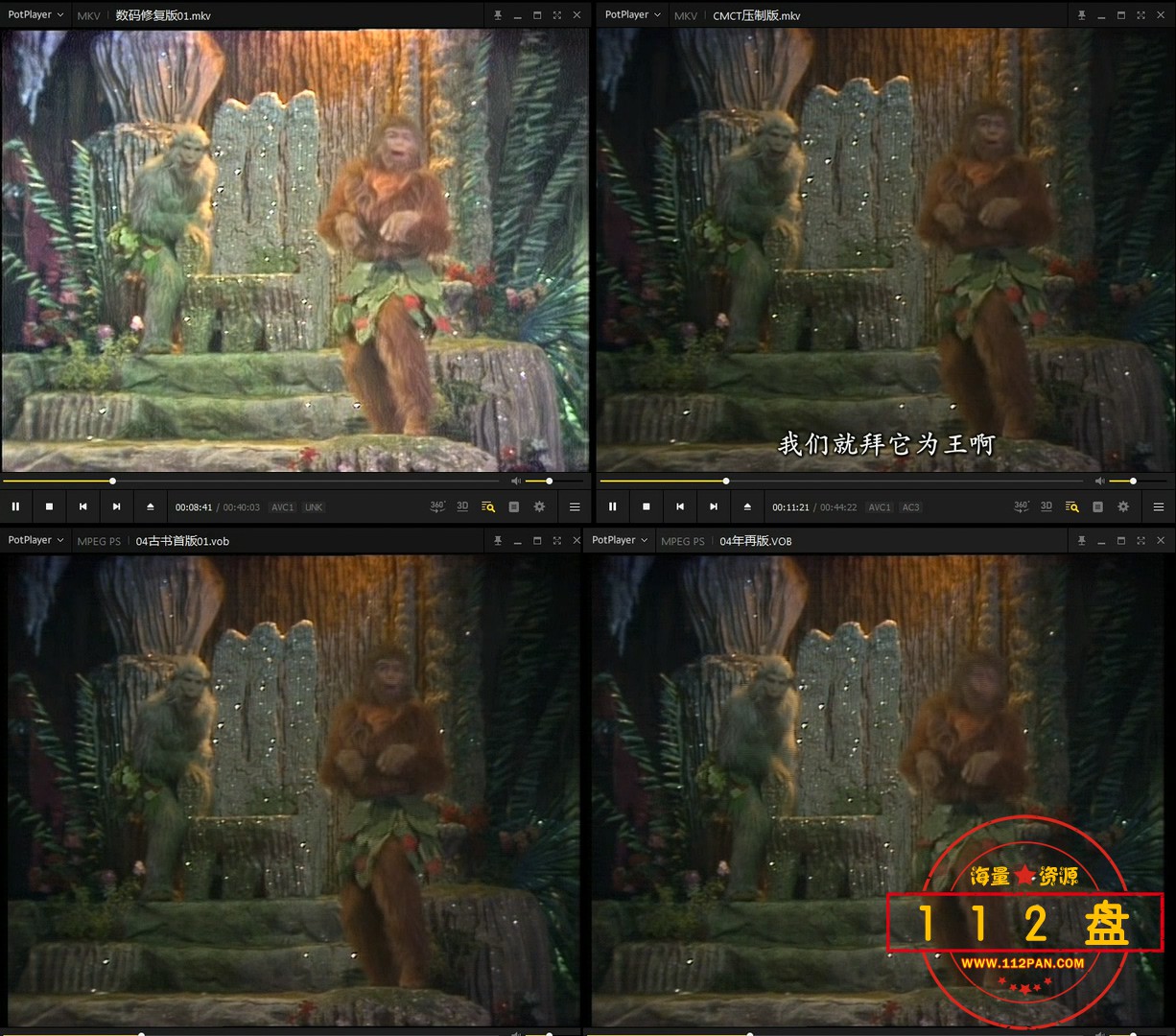
Task: Click title text 04年再版.VOB
Action: pyautogui.click(x=756, y=541)
